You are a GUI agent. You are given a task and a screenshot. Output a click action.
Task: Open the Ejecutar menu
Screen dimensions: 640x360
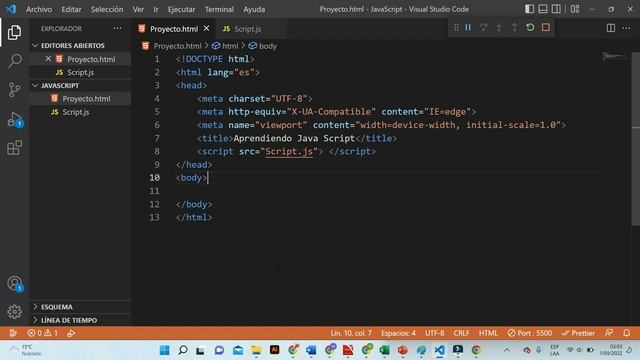point(181,9)
